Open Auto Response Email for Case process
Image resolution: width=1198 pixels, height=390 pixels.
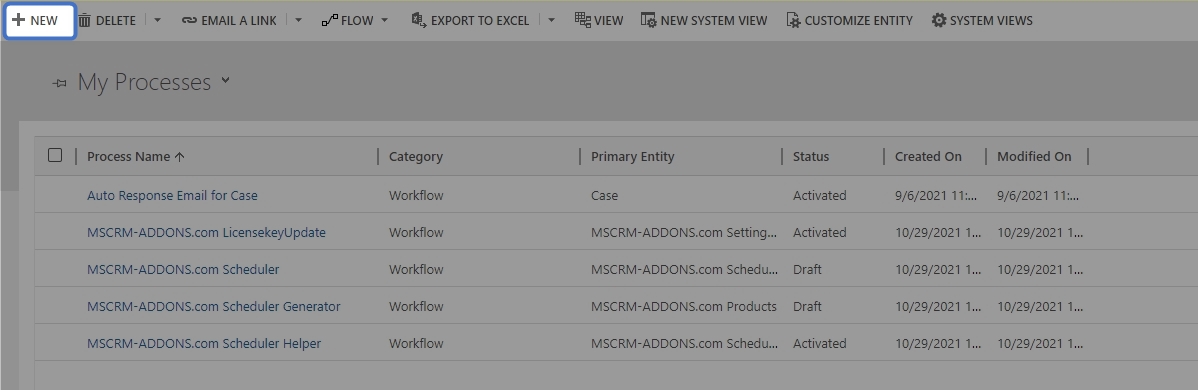tap(172, 195)
